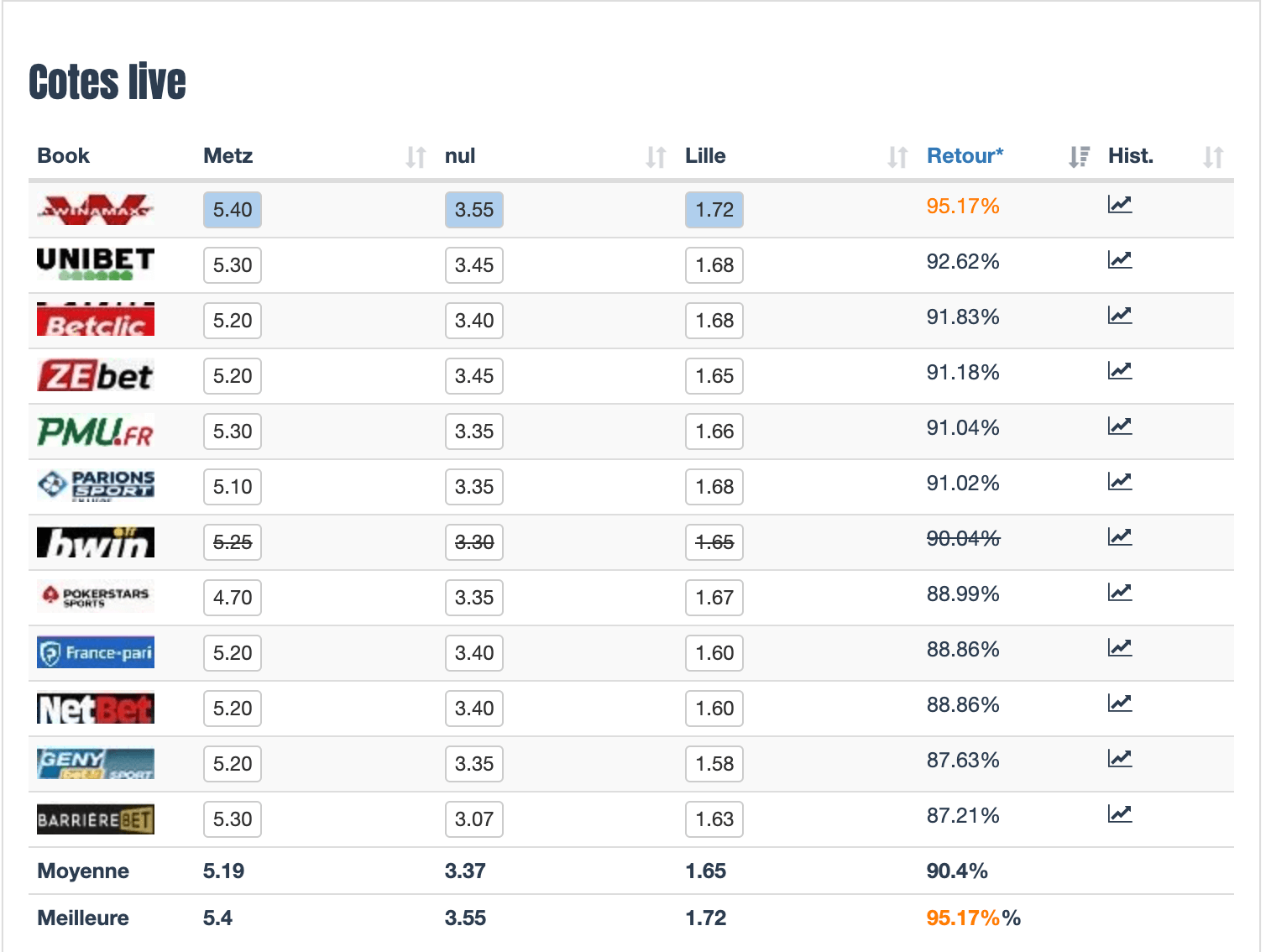Select ZEbet Lille odds 1.65
Viewport: 1271px width, 952px height.
click(714, 376)
